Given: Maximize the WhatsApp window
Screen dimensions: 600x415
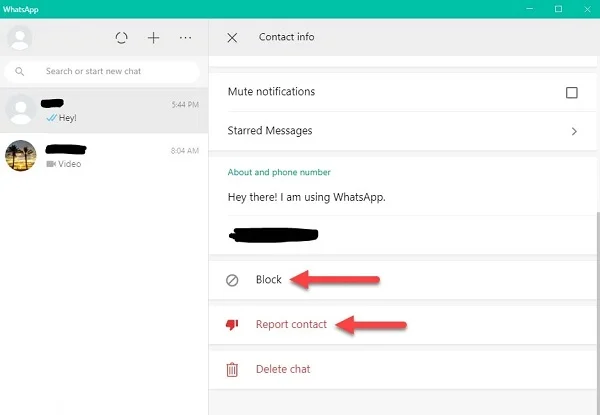Looking at the screenshot, I should 559,9.
